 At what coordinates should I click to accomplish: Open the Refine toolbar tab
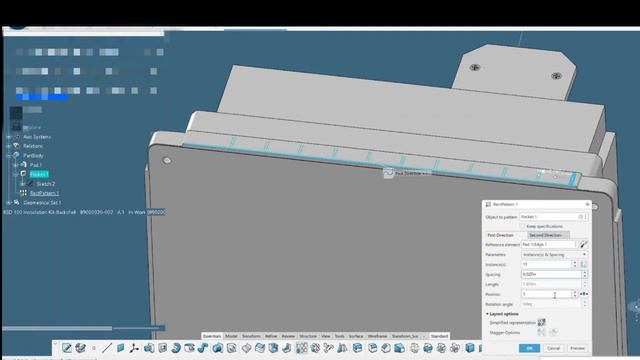tap(271, 336)
